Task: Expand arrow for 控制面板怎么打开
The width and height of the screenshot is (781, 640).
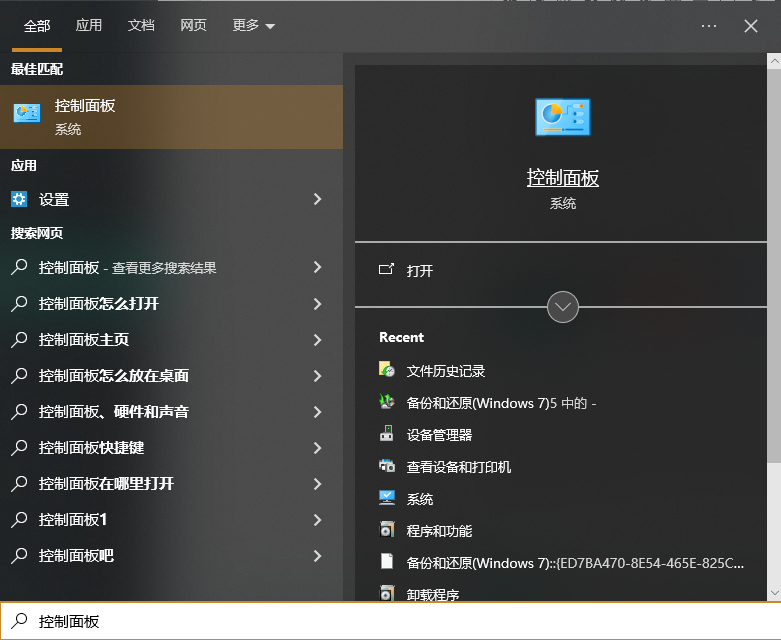Action: click(317, 303)
